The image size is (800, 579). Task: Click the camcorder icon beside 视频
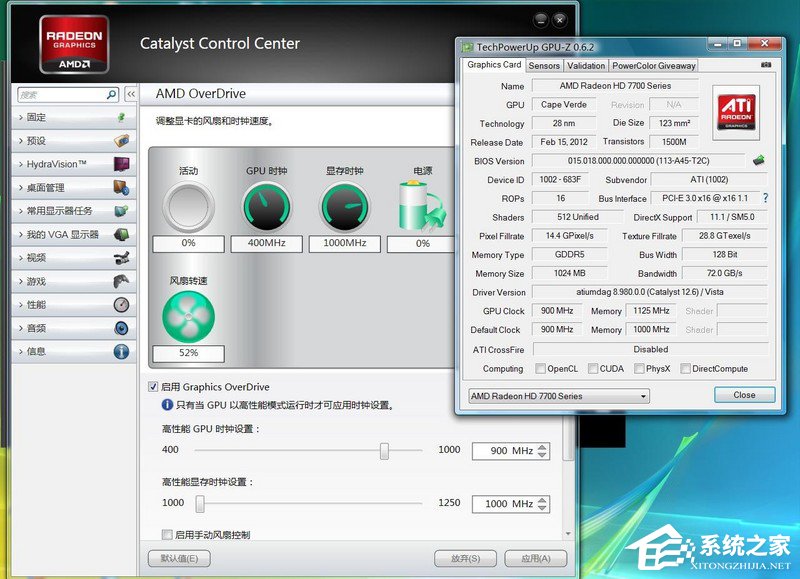[x=121, y=258]
